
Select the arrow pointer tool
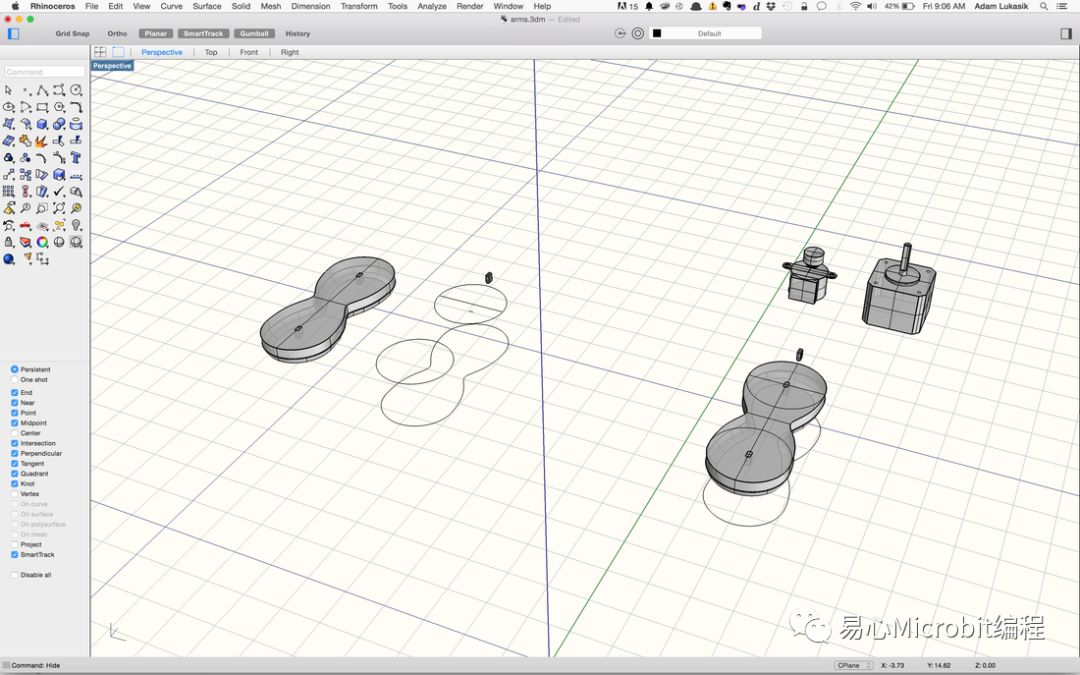(9, 90)
